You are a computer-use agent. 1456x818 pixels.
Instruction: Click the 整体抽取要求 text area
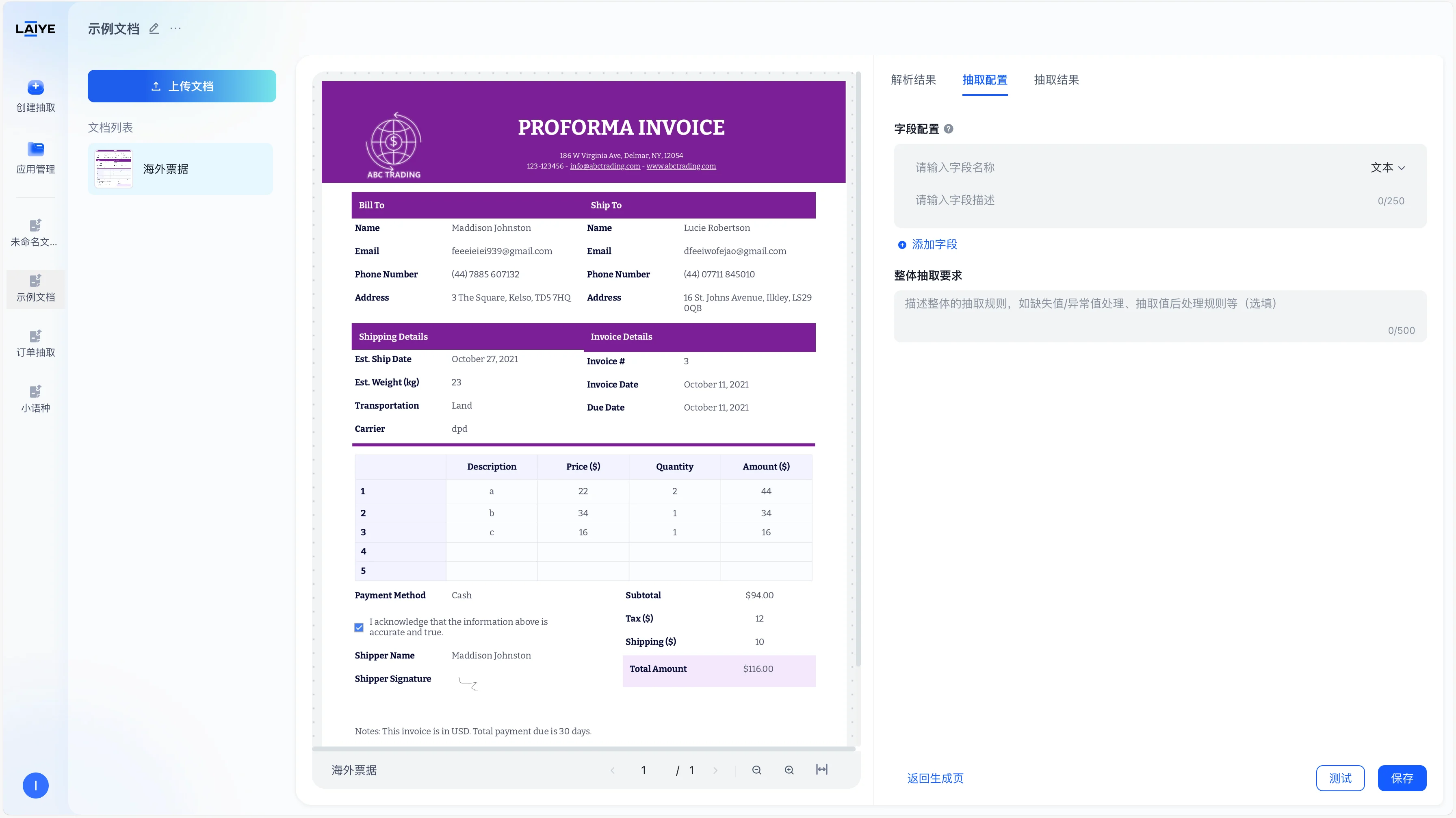(x=1160, y=316)
